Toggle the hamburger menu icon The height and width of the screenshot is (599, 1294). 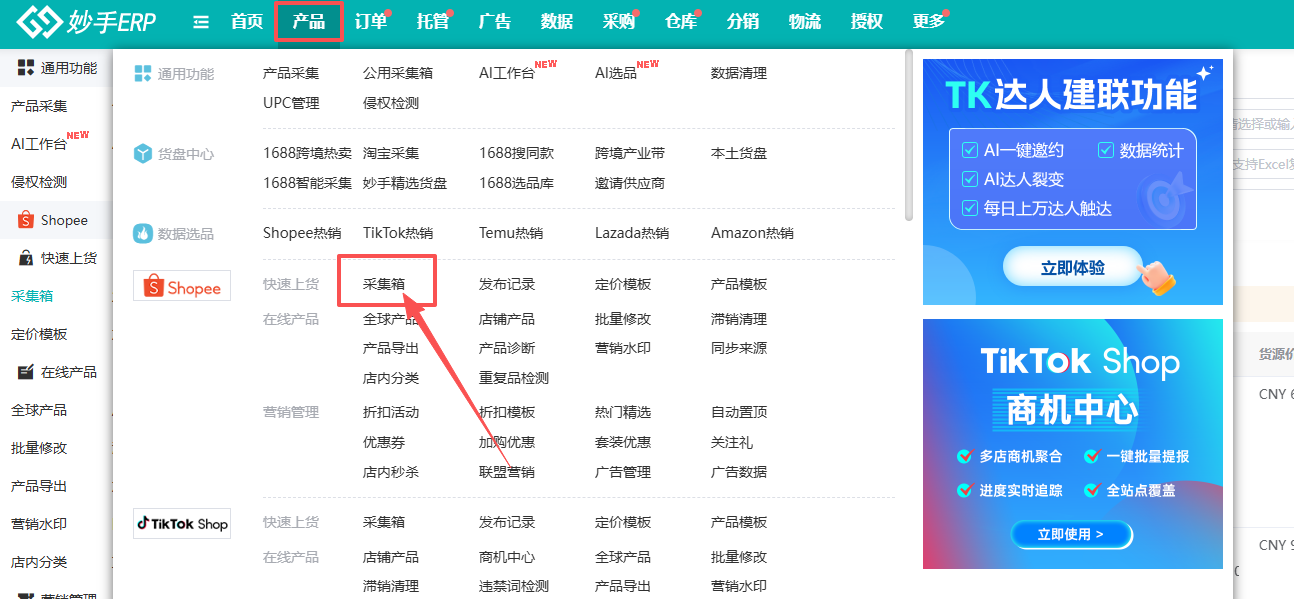tap(201, 22)
